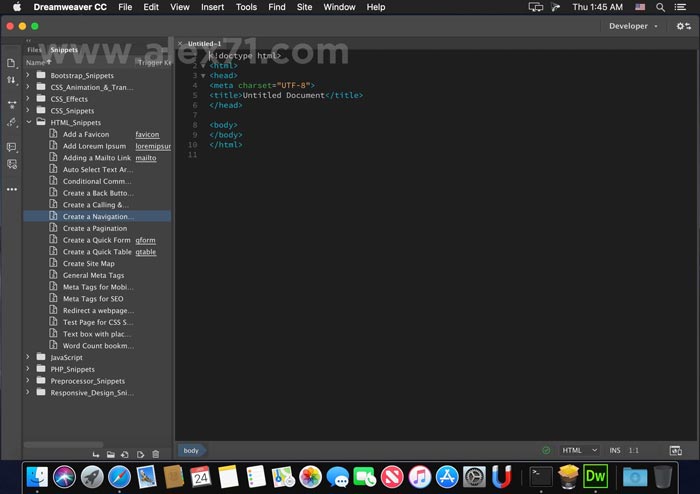Expand the Responsive_Design_Sni... folder
The height and width of the screenshot is (494, 700).
(x=28, y=392)
